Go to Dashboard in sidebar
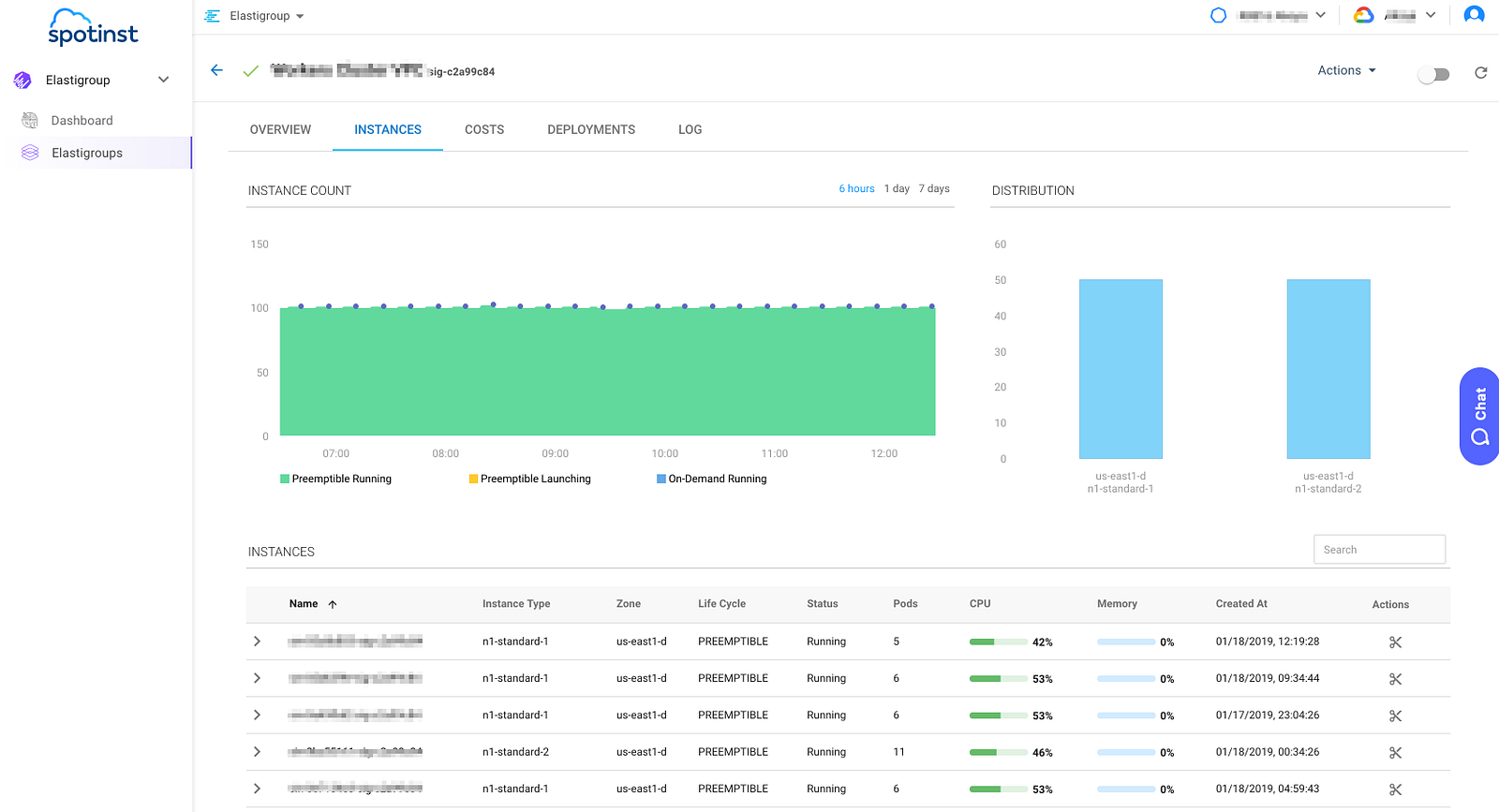 (82, 121)
